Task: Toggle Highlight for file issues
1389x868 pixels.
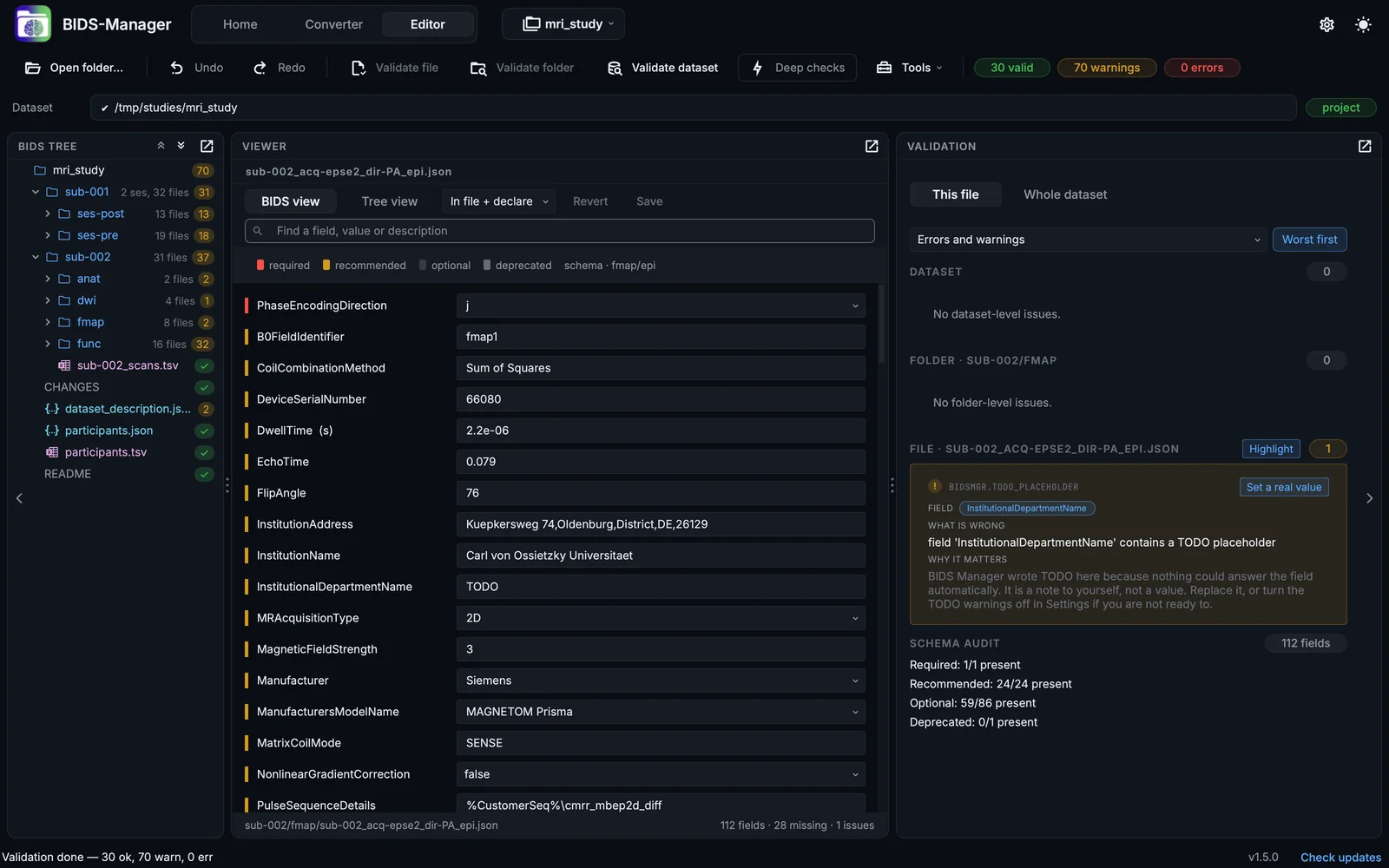Action: click(1271, 449)
